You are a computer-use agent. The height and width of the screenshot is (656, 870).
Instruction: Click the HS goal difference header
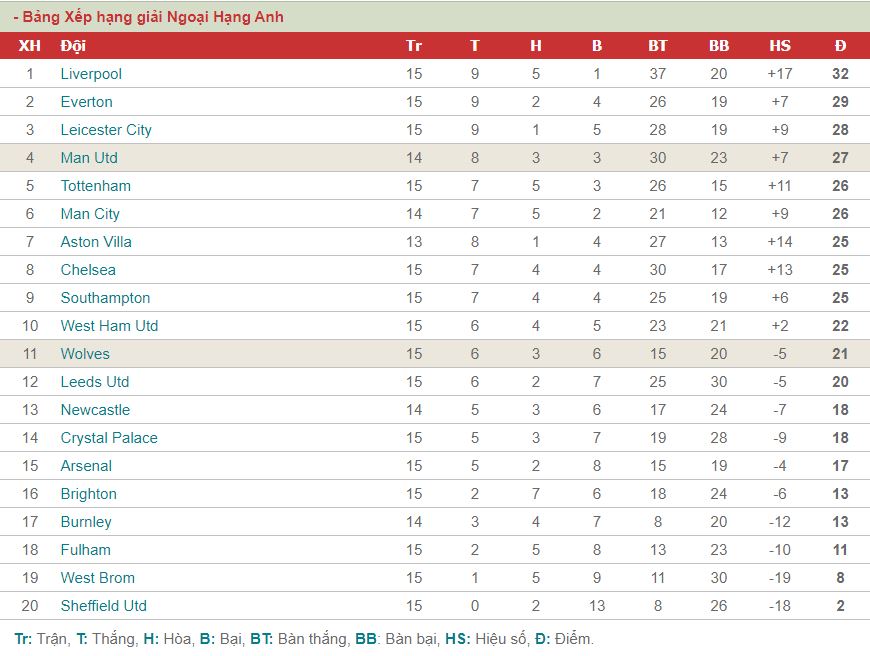[780, 46]
